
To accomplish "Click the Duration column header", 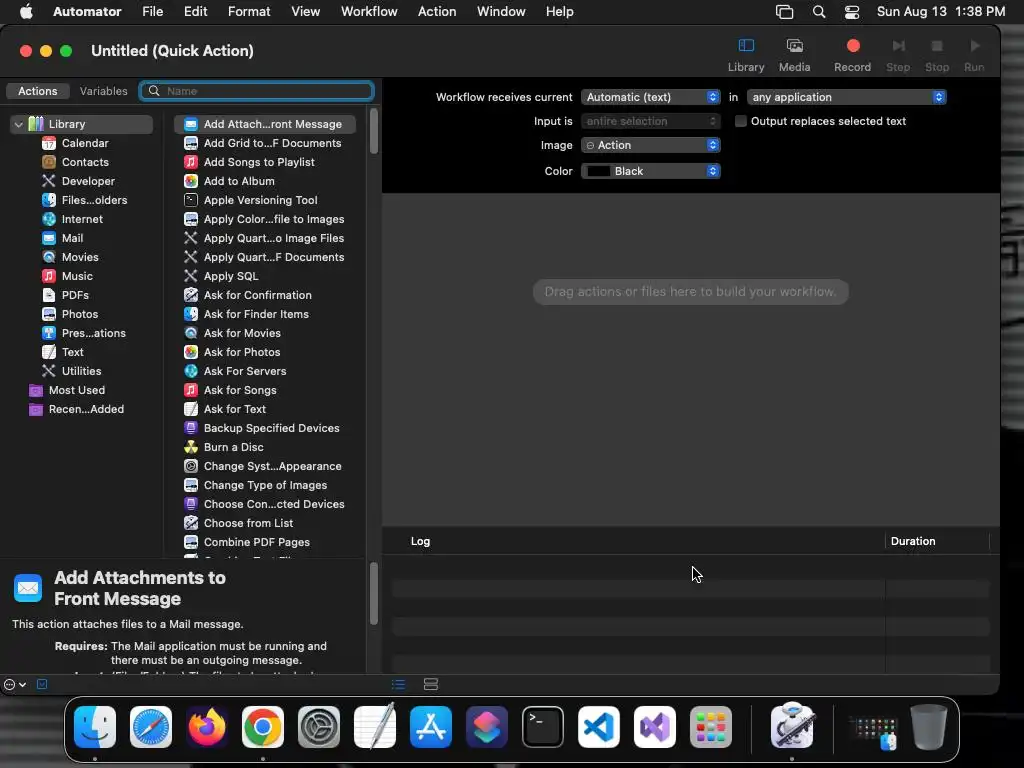I will click(912, 541).
